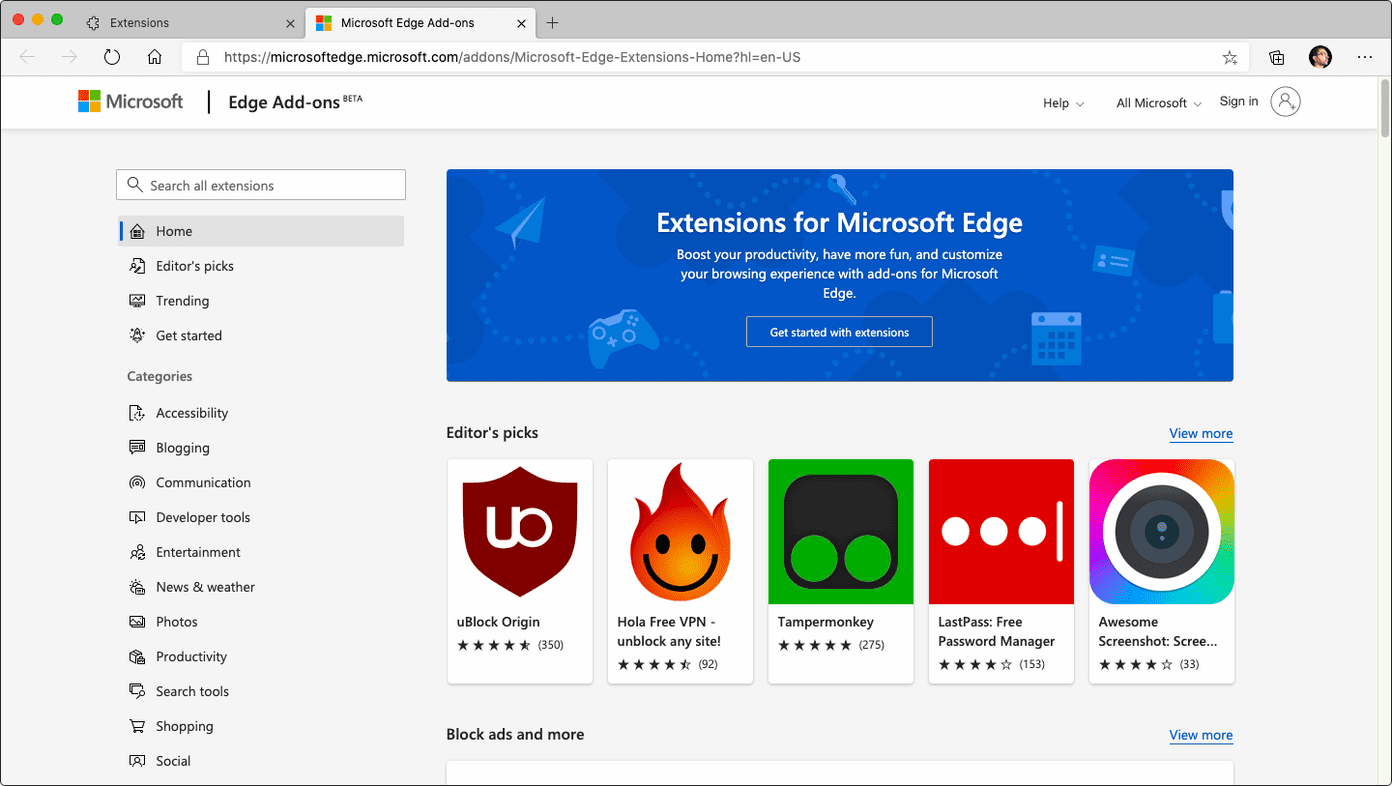Screen dimensions: 1392x786
Task: Open the uBlock Origin shield thumbnail
Action: tap(520, 532)
